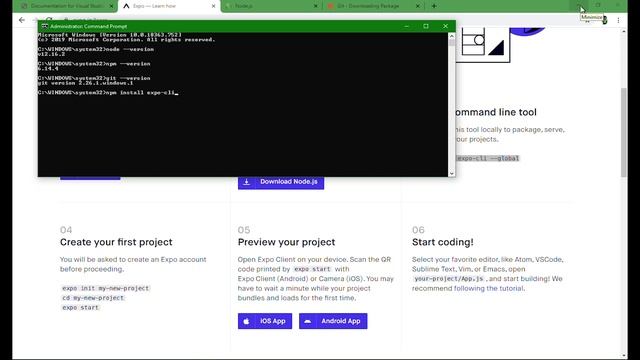Screen dimensions: 640x360
Task: Click the 'your-project/App.js' code text
Action: (449, 278)
